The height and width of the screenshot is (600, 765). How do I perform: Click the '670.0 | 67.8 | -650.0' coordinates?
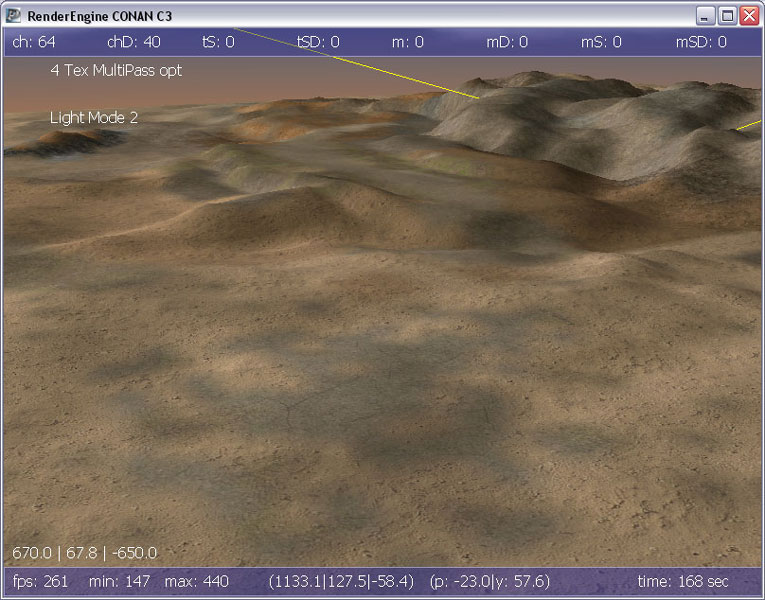point(84,552)
